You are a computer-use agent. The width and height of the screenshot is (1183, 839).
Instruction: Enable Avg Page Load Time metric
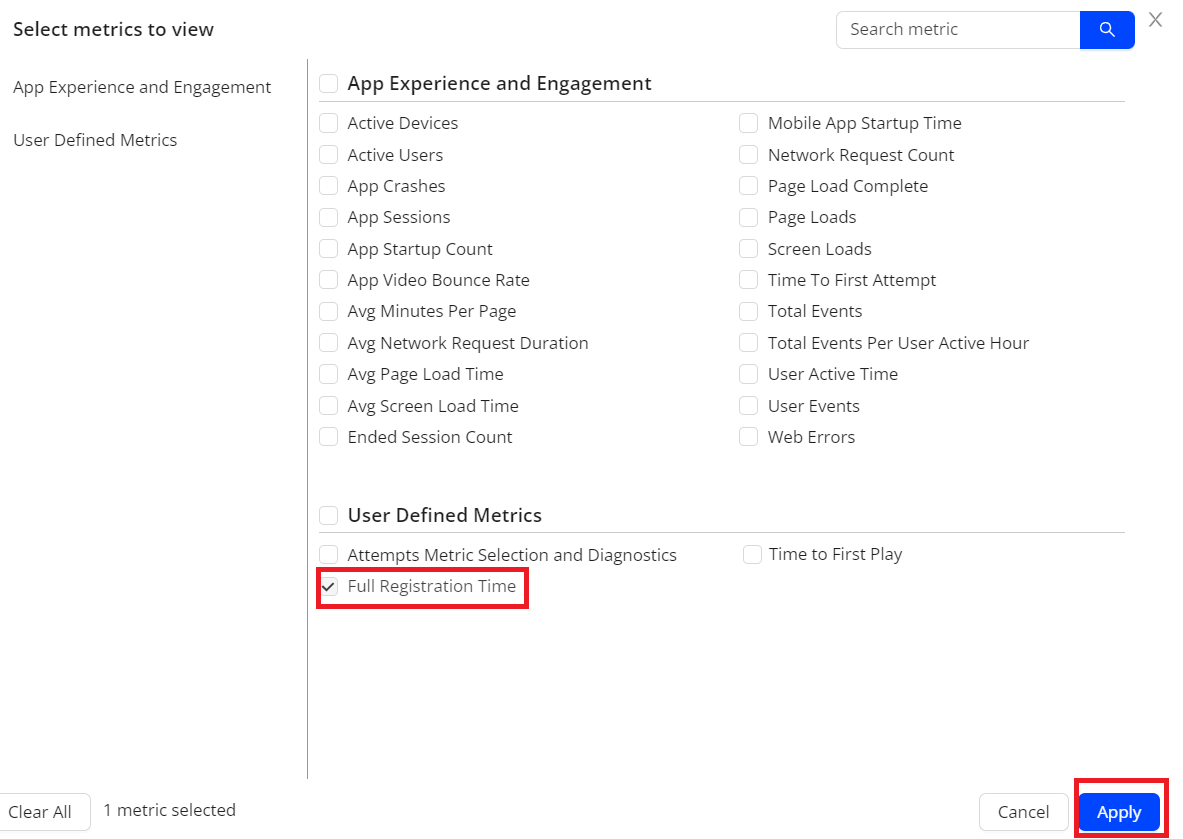point(328,374)
